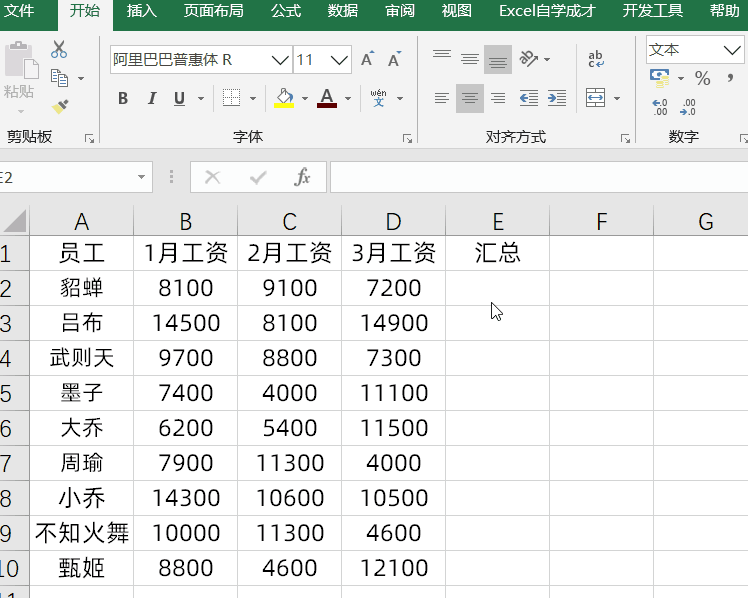
Task: Select row 5 header
Action: pyautogui.click(x=14, y=393)
